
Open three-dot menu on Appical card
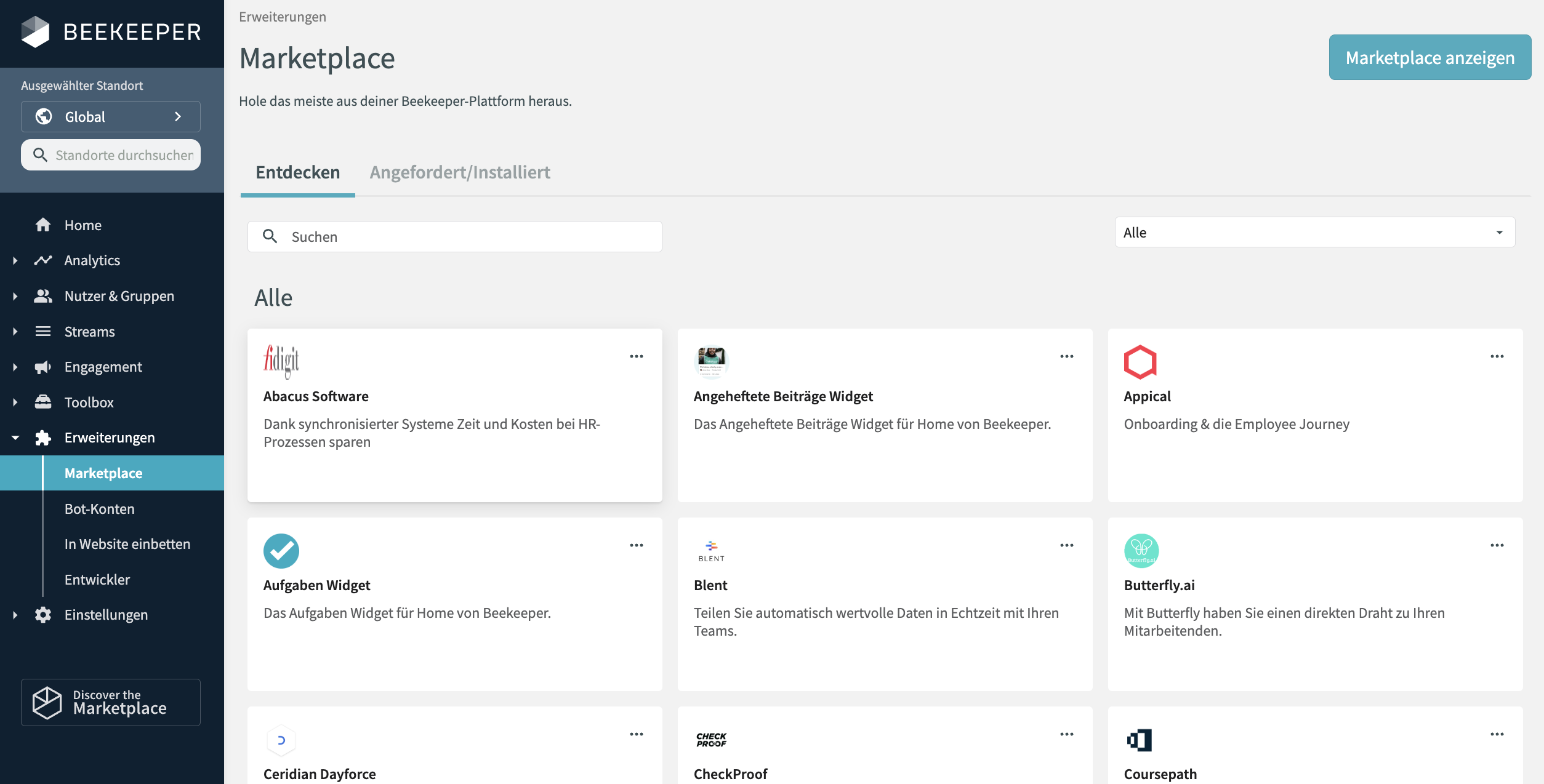coord(1497,356)
